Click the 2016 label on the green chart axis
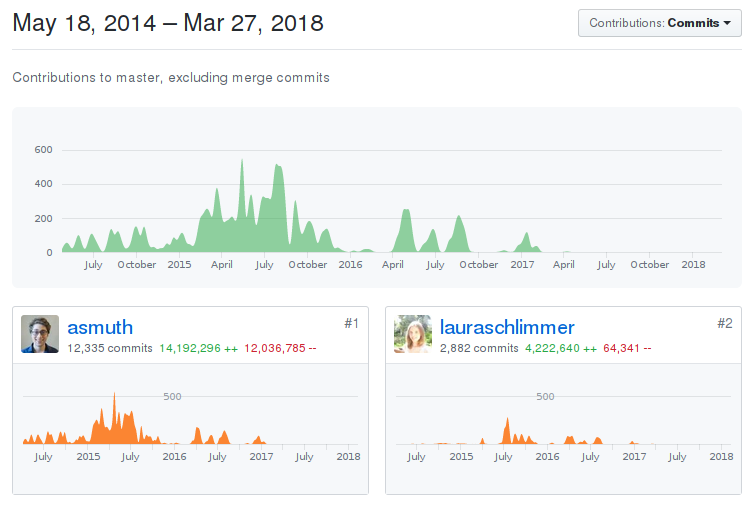This screenshot has width=754, height=505. pyautogui.click(x=350, y=265)
